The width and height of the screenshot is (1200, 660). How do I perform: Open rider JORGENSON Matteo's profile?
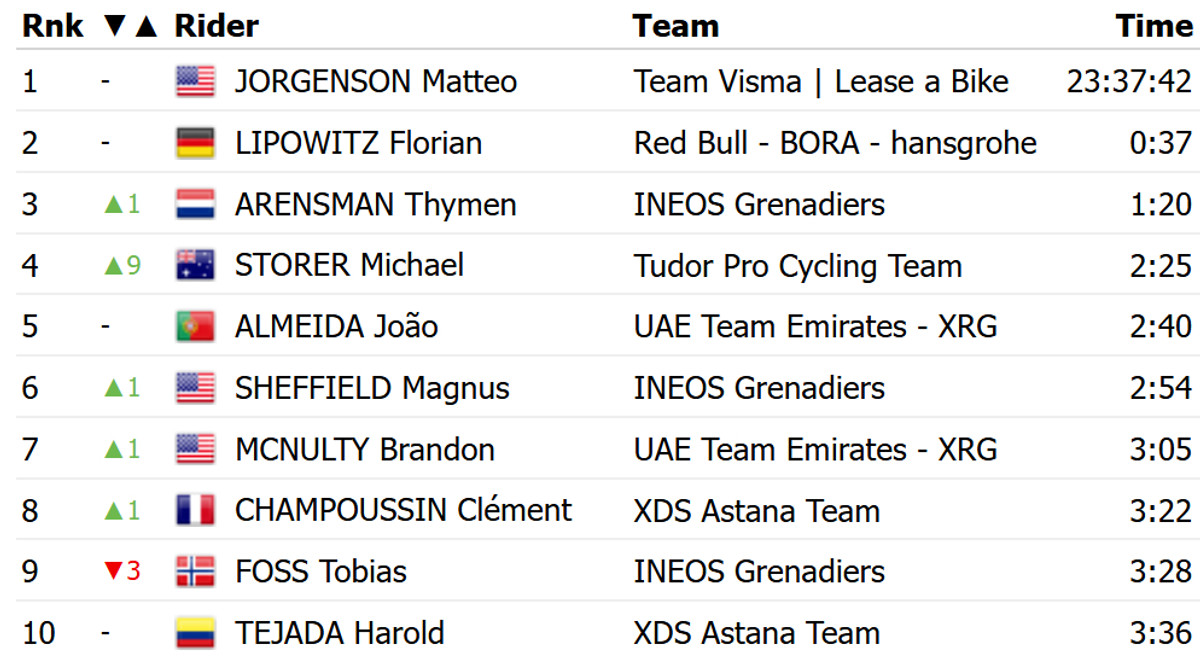tap(375, 81)
